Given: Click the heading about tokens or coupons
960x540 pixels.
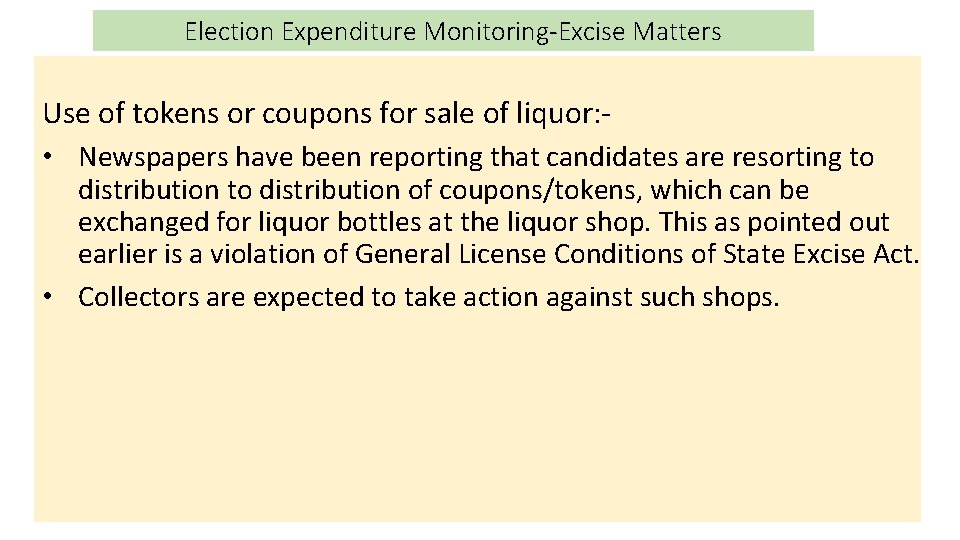Looking at the screenshot, I should coord(327,114).
